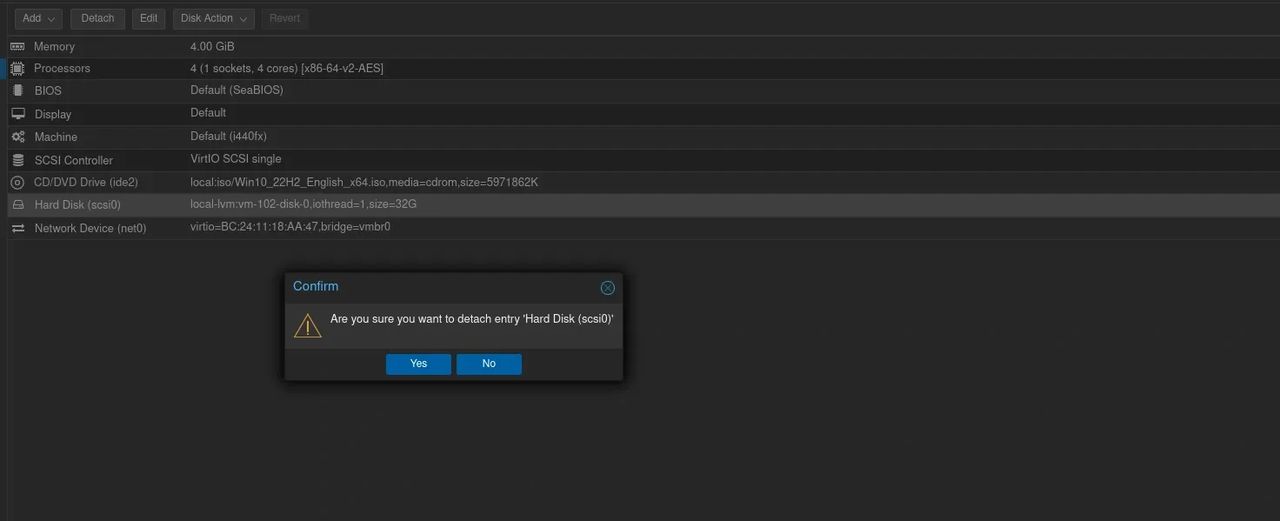Open the Add dropdown menu

coord(39,19)
